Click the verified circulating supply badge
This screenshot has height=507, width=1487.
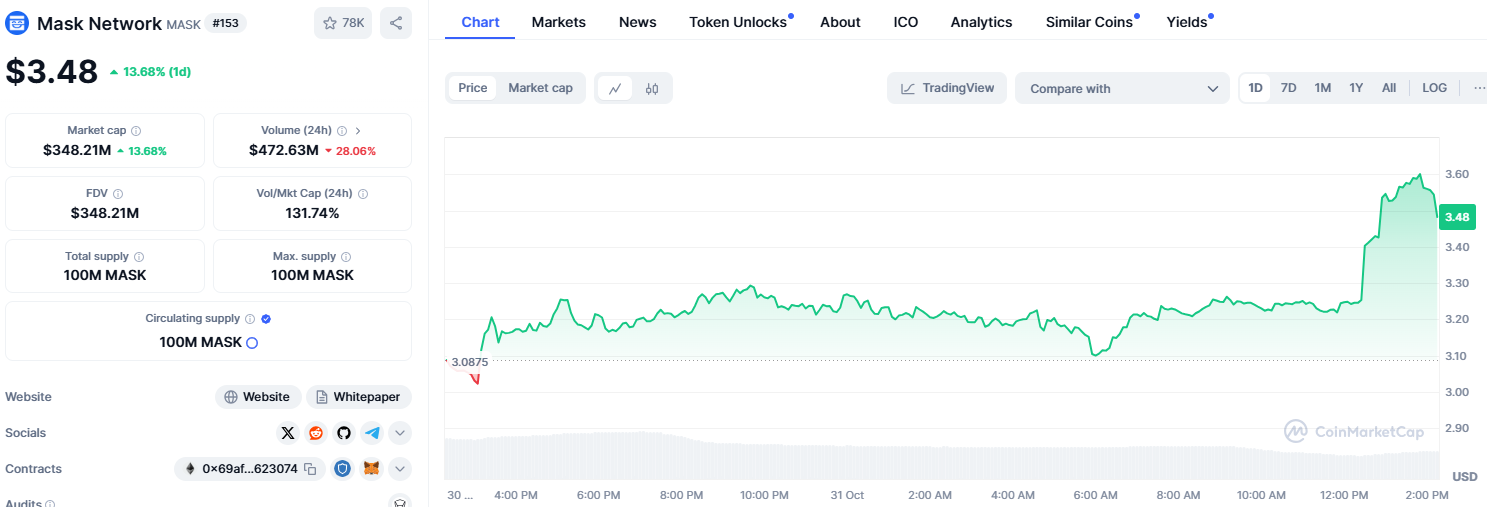tap(266, 319)
